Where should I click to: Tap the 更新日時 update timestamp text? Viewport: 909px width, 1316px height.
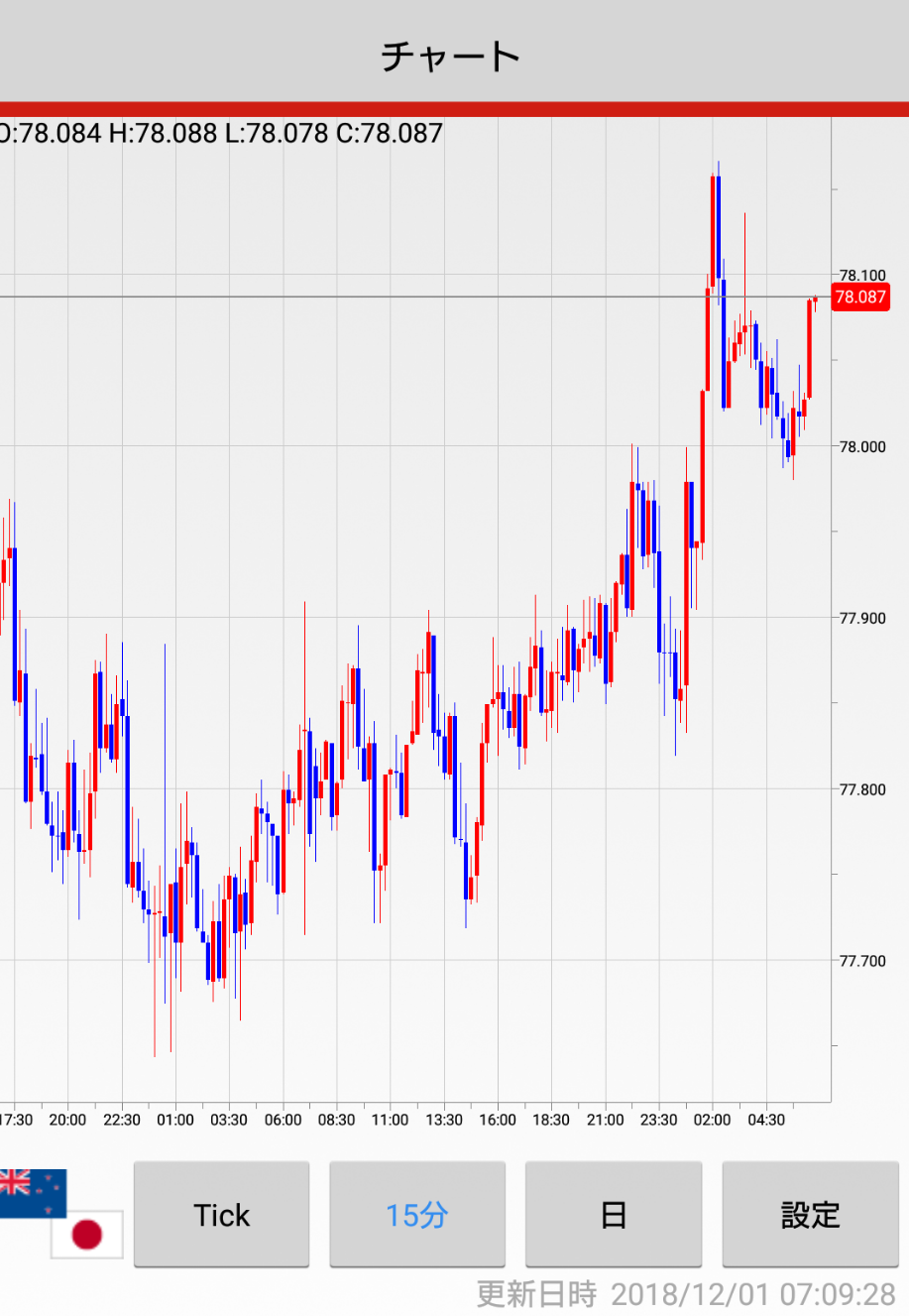[x=685, y=1294]
